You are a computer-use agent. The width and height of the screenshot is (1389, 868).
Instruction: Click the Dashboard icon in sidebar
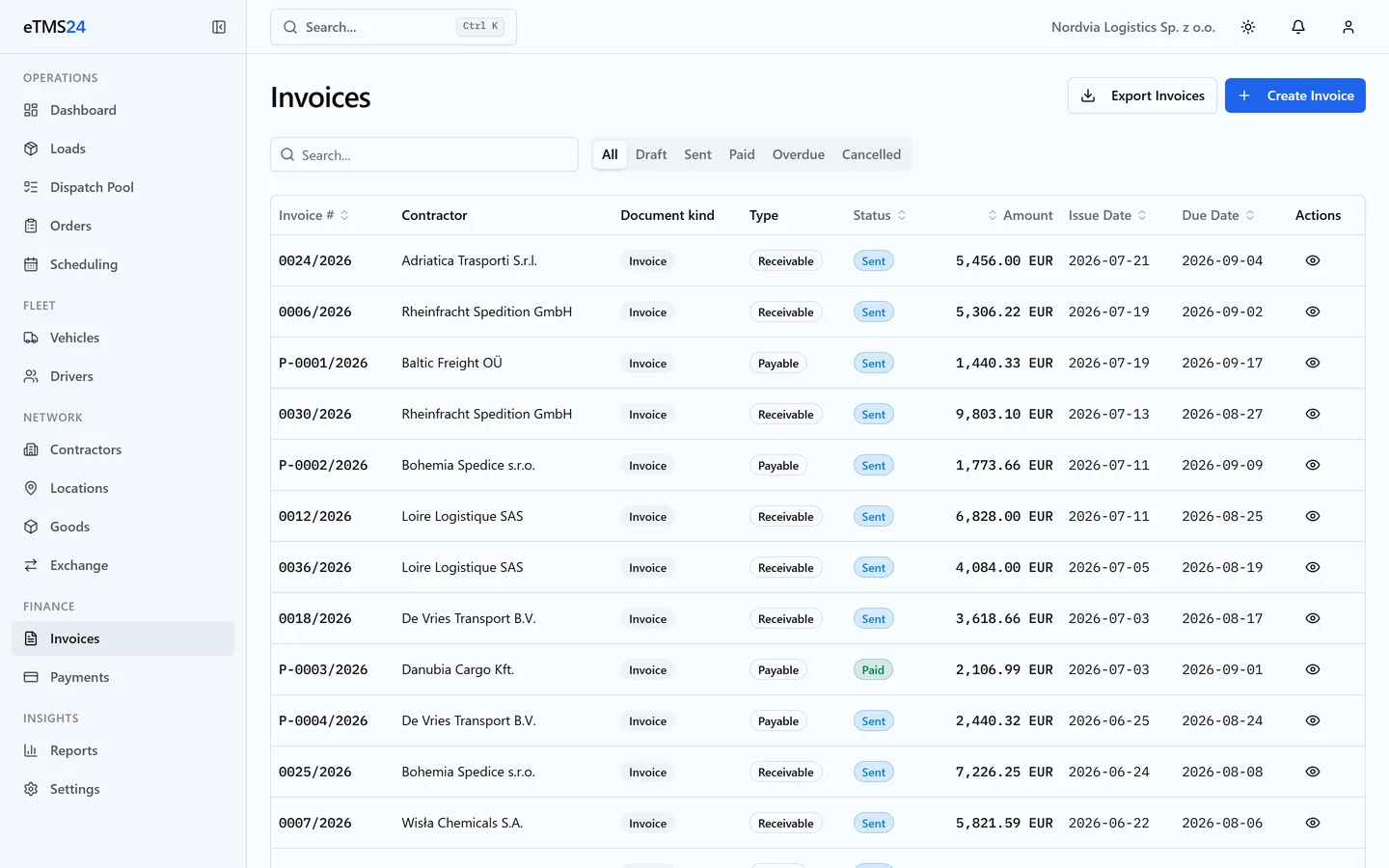coord(31,110)
